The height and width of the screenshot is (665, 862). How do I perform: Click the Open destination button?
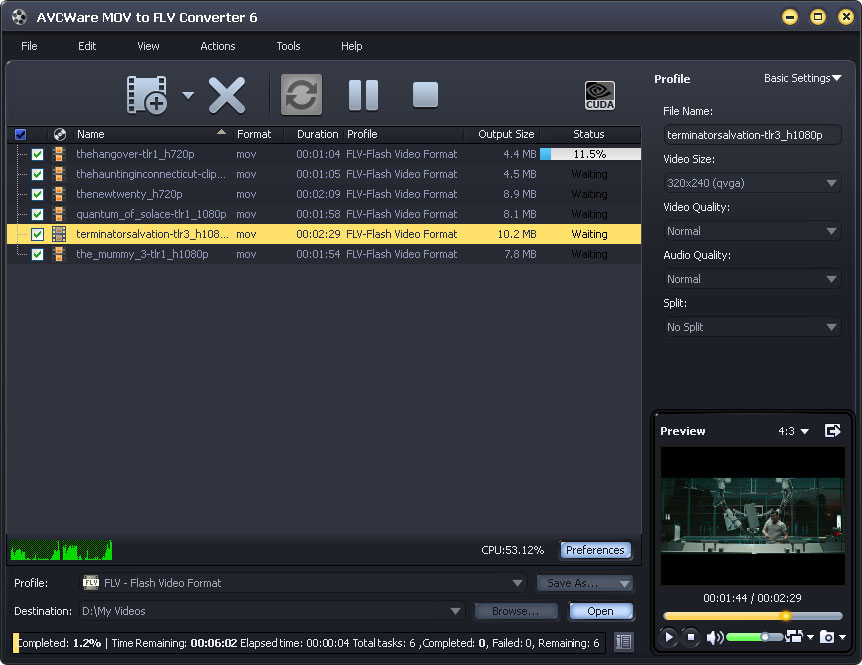pos(600,611)
